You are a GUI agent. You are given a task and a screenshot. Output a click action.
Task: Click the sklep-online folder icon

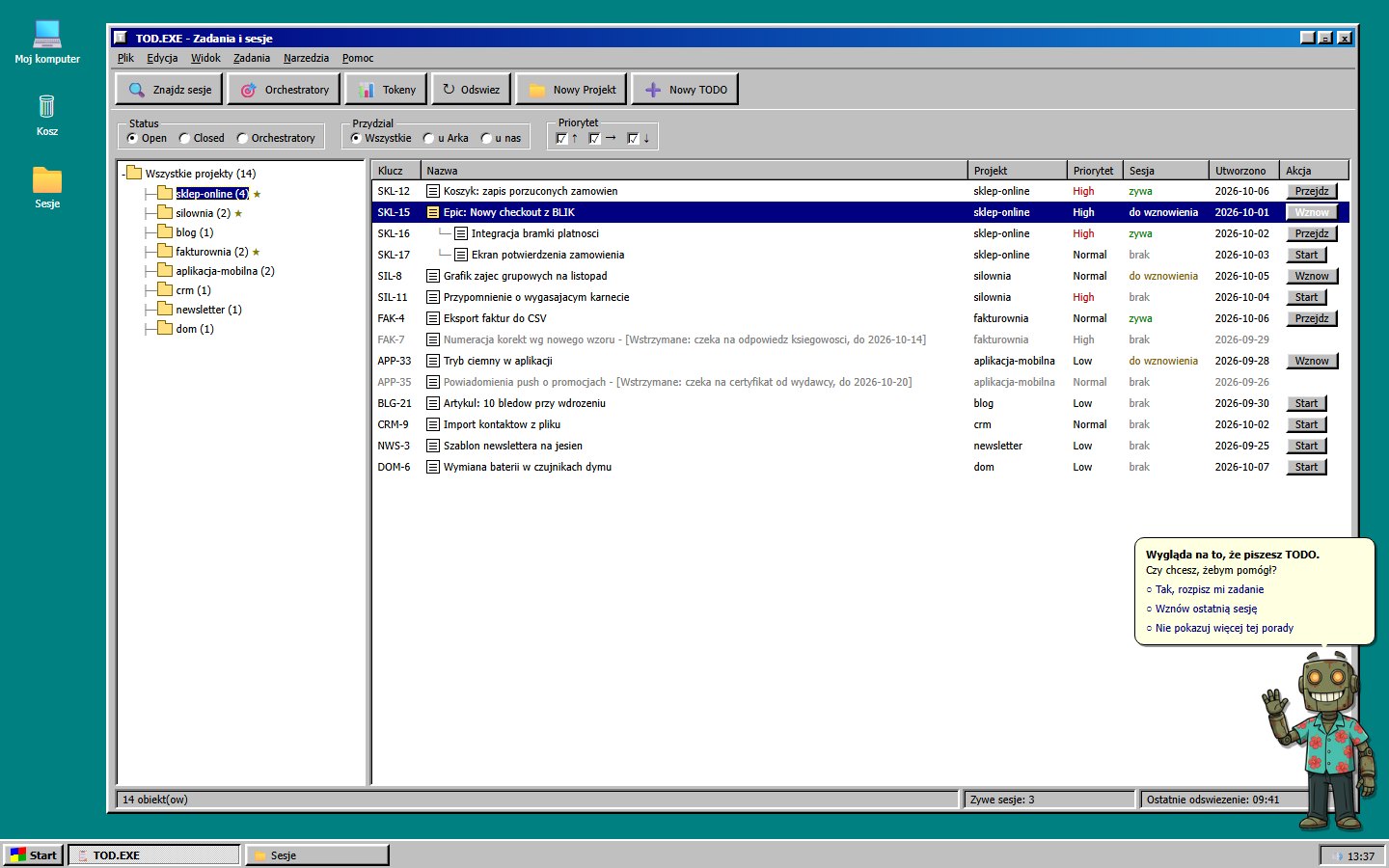(165, 194)
